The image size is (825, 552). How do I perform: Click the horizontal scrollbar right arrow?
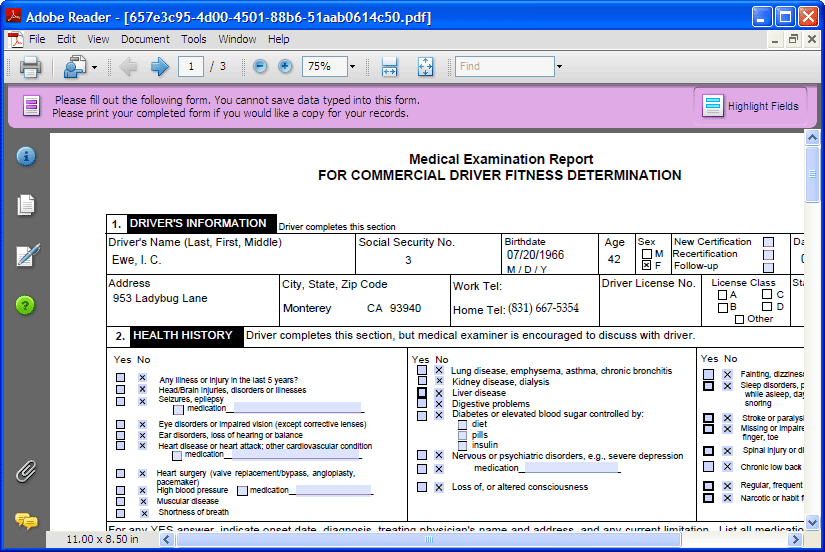pyautogui.click(x=795, y=539)
